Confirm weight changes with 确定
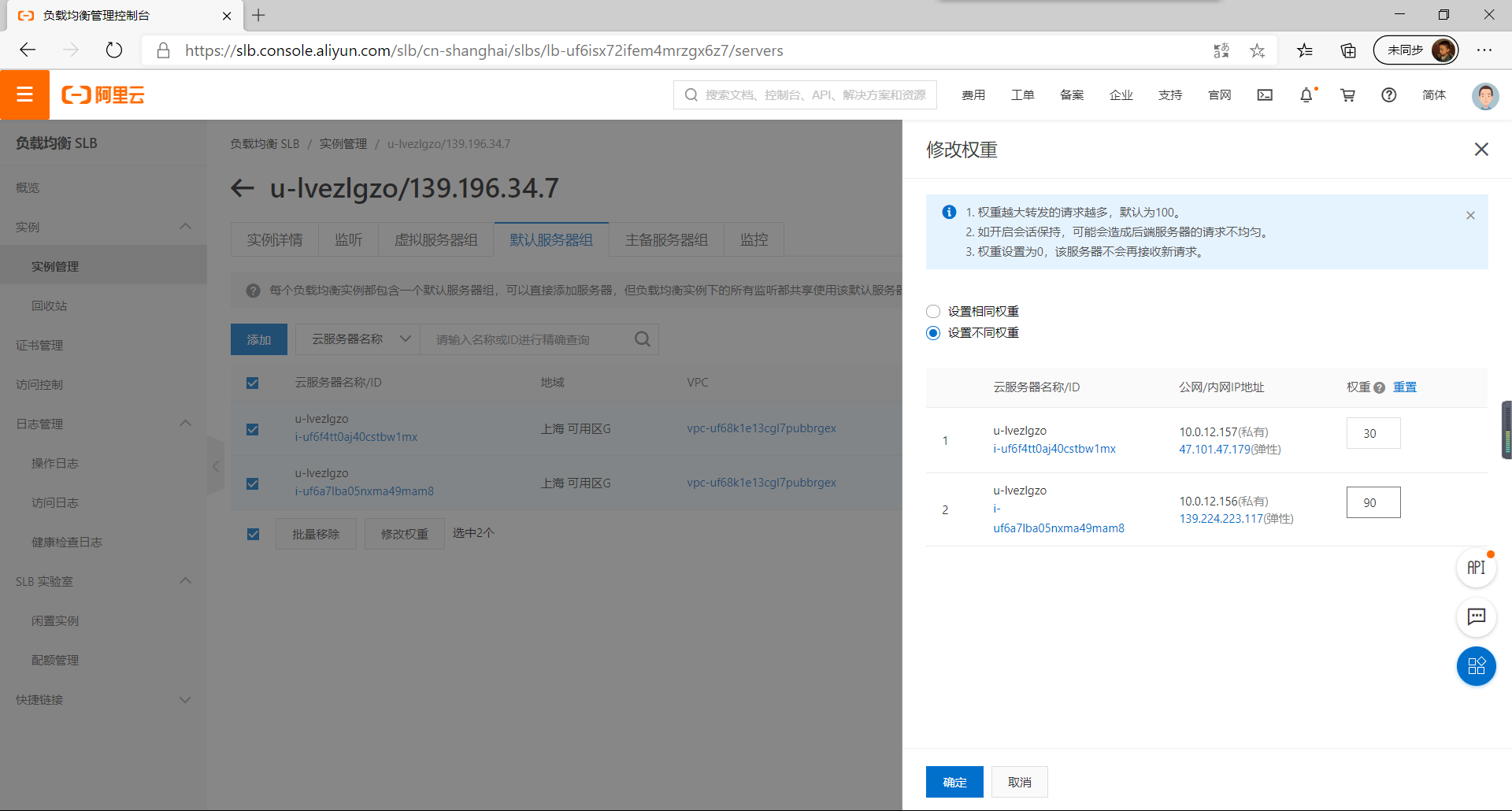Viewport: 1512px width, 811px height. [x=954, y=782]
